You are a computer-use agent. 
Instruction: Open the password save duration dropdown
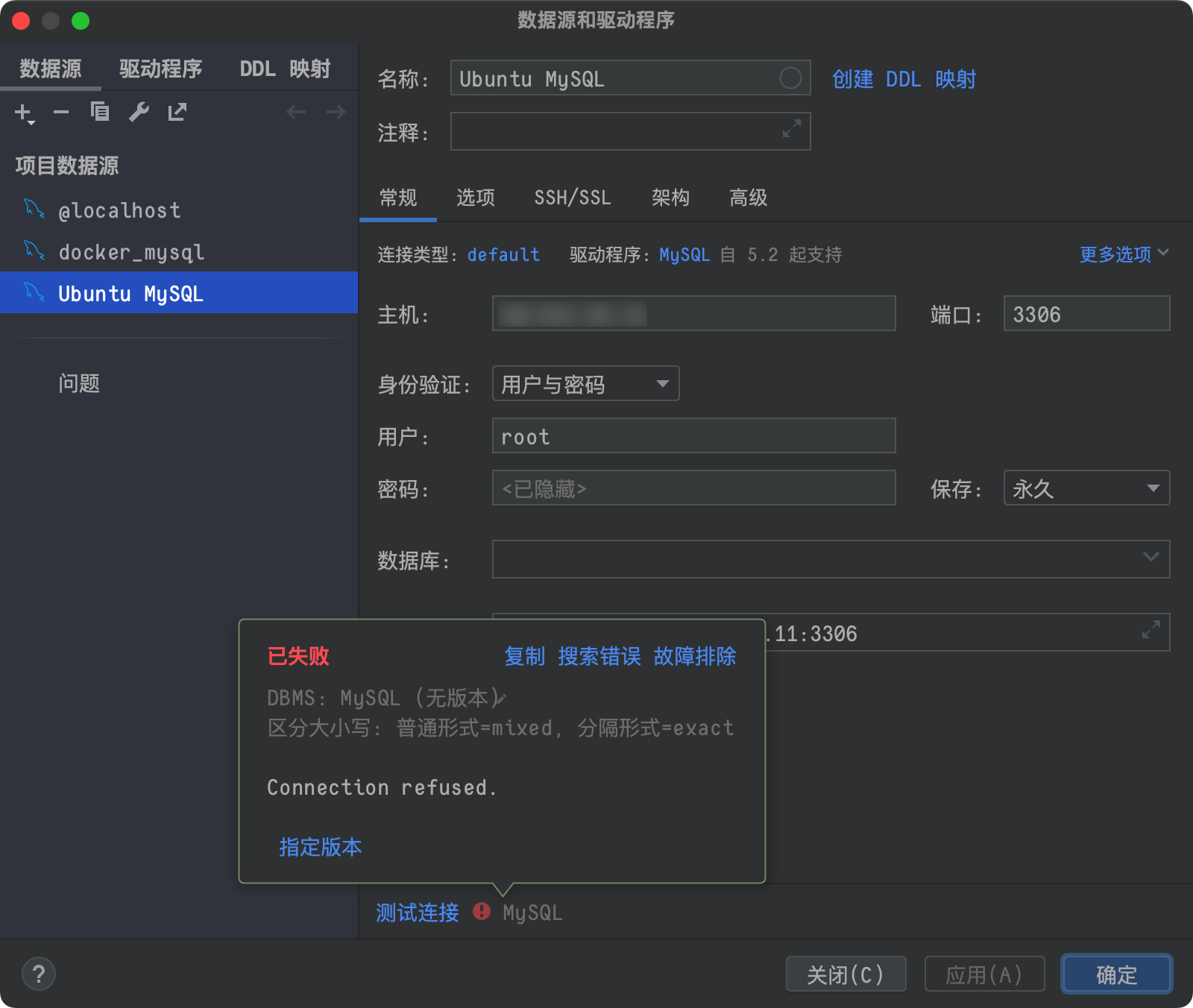click(1086, 488)
